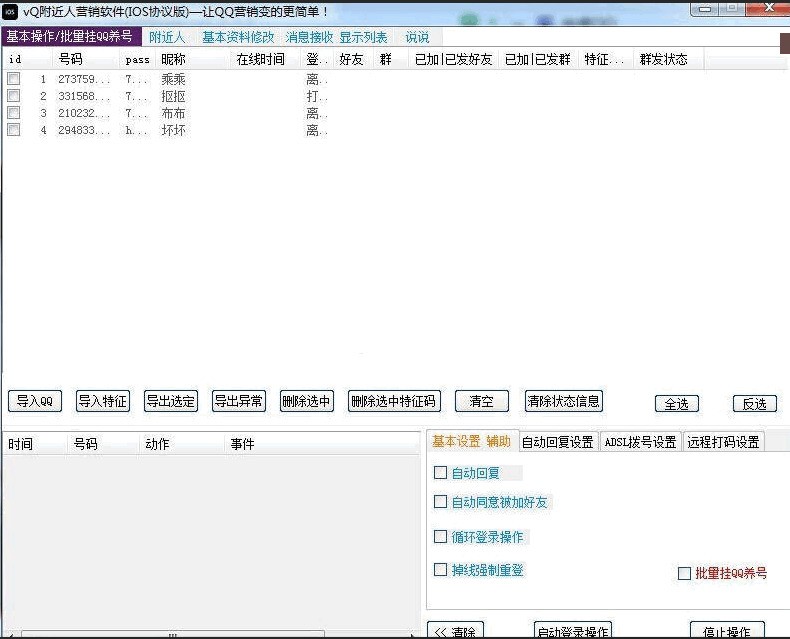Open the 显示列表 tab

[363, 37]
